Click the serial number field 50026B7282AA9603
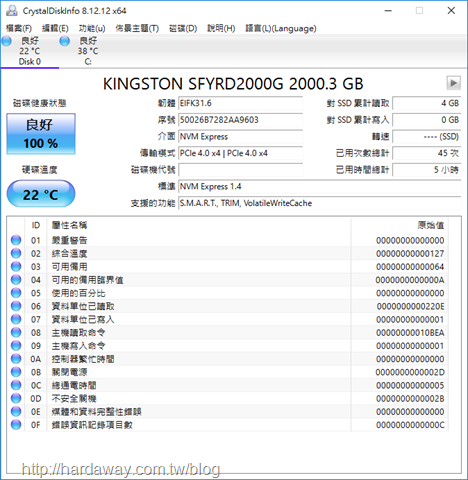Screen dimensions: 468x480 pos(241,120)
